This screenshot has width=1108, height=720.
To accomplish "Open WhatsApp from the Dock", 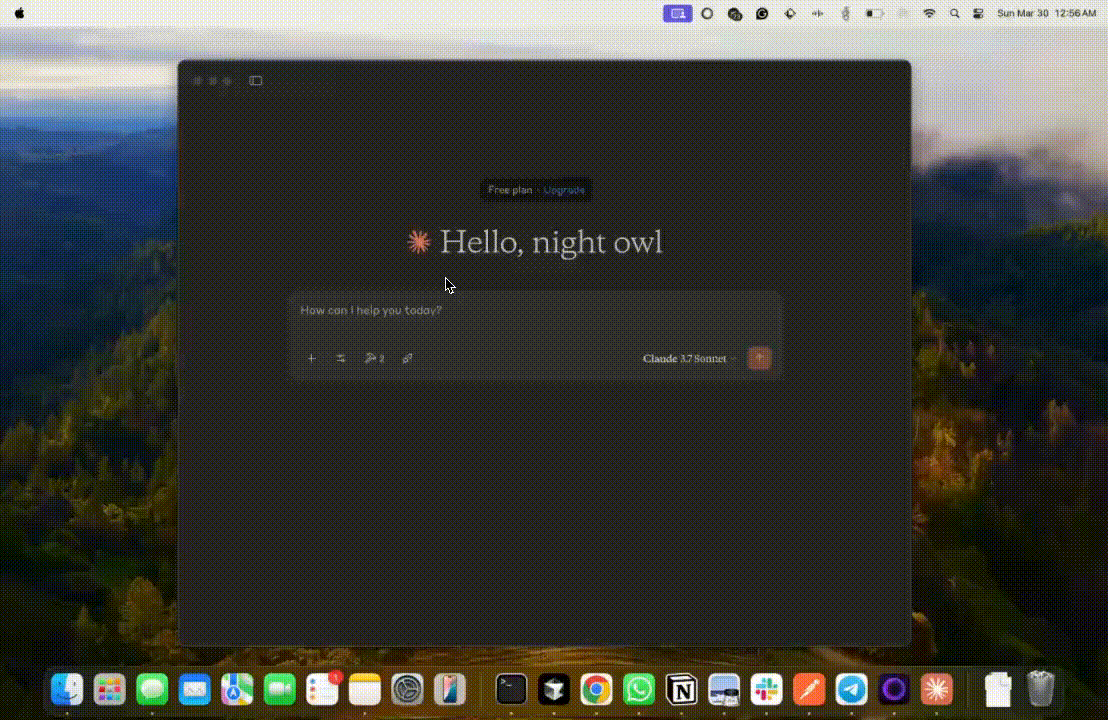I will (x=639, y=689).
